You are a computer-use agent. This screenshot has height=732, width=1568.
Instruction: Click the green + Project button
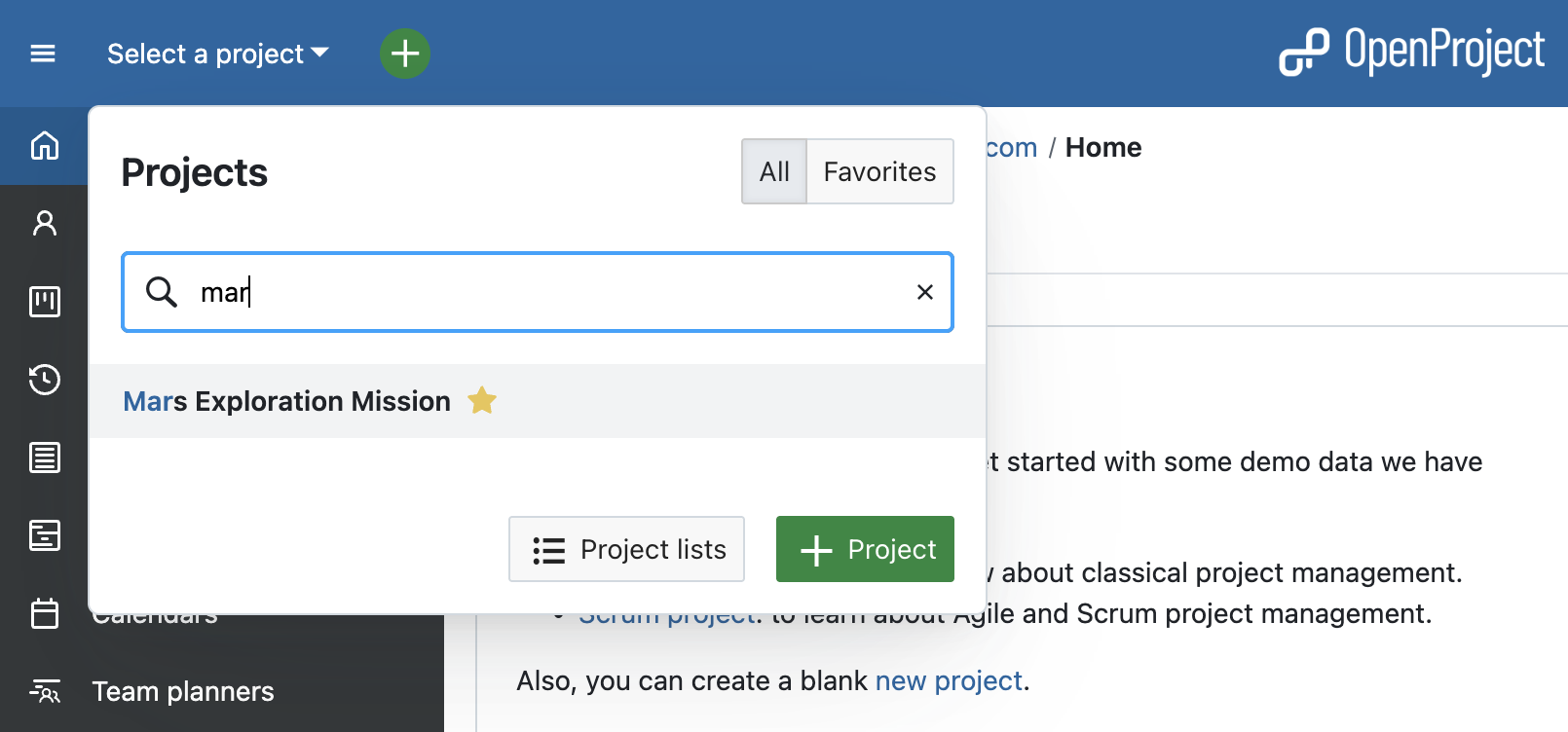click(865, 549)
